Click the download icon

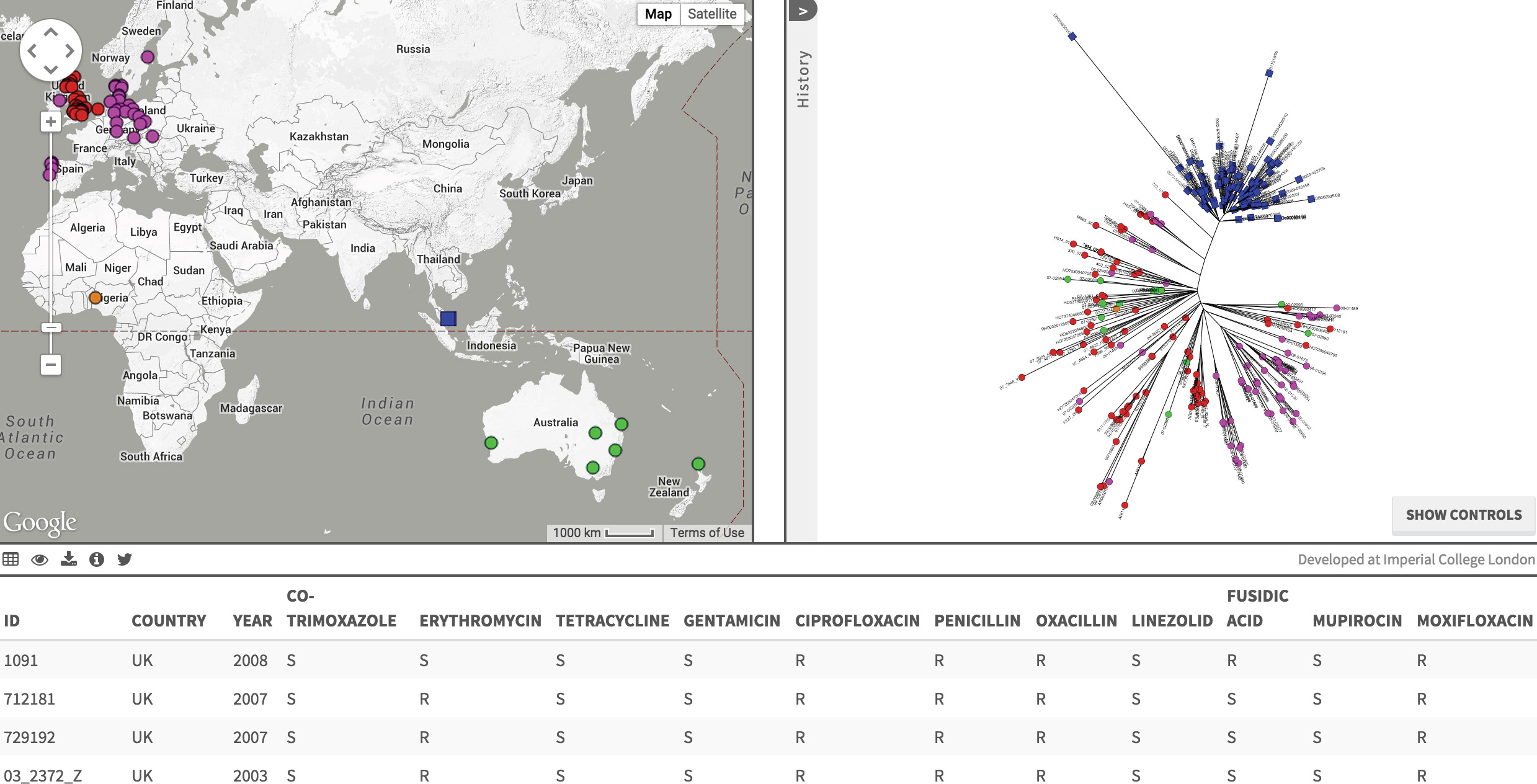point(69,559)
